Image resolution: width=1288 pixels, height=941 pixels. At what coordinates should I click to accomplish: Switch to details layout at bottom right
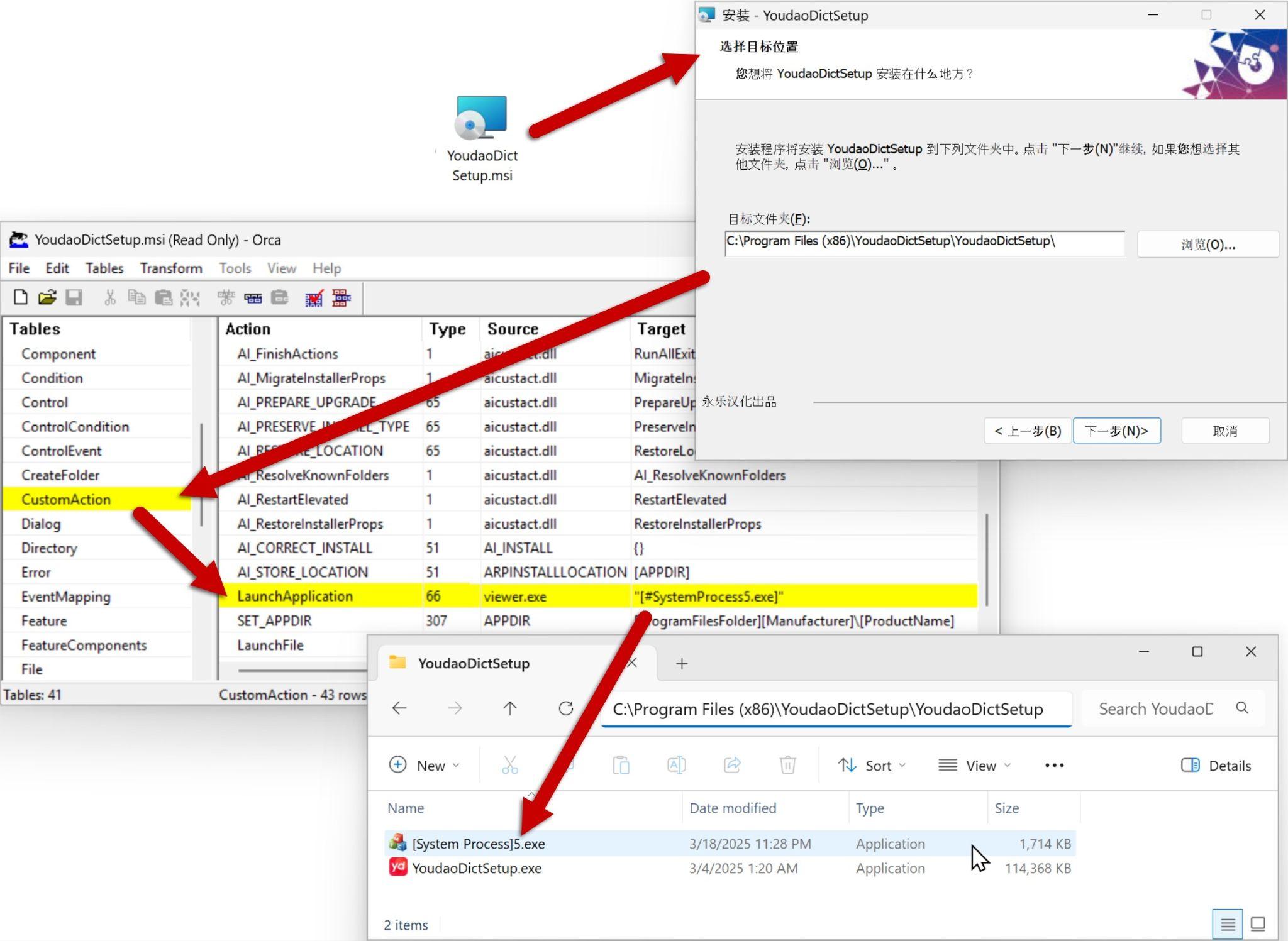pyautogui.click(x=1226, y=924)
